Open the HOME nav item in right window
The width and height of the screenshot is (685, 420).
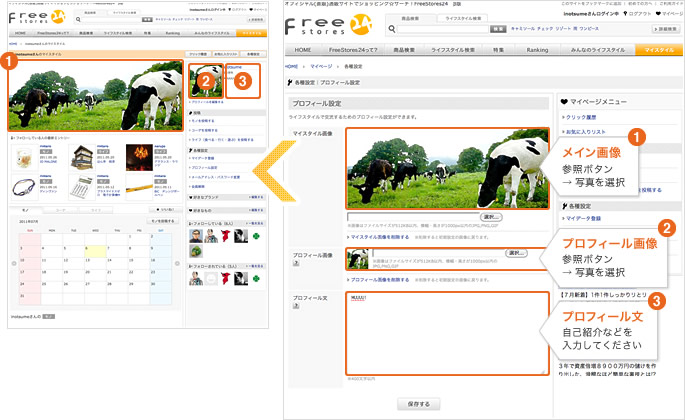[x=303, y=50]
